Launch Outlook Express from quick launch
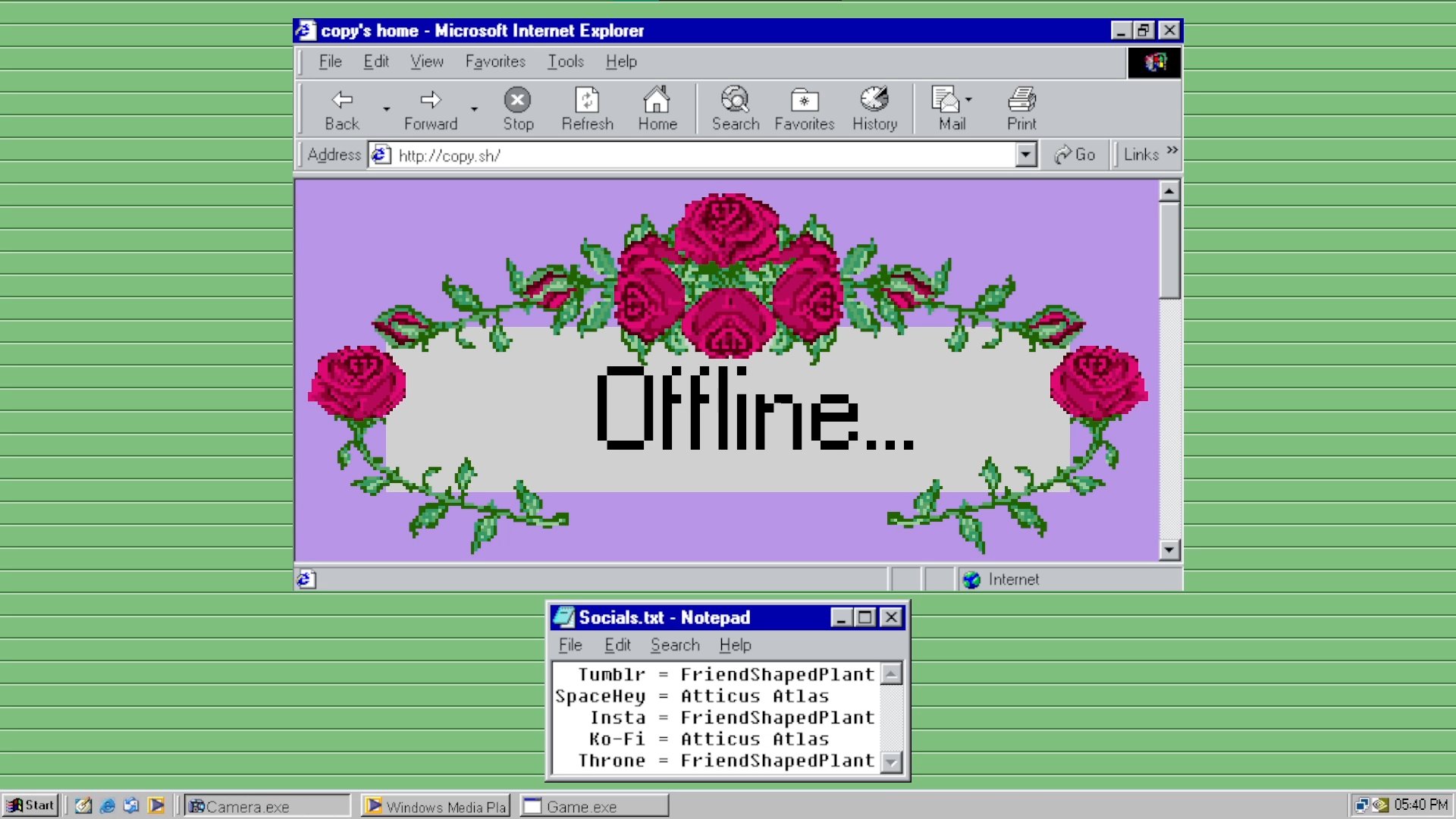 tap(132, 805)
